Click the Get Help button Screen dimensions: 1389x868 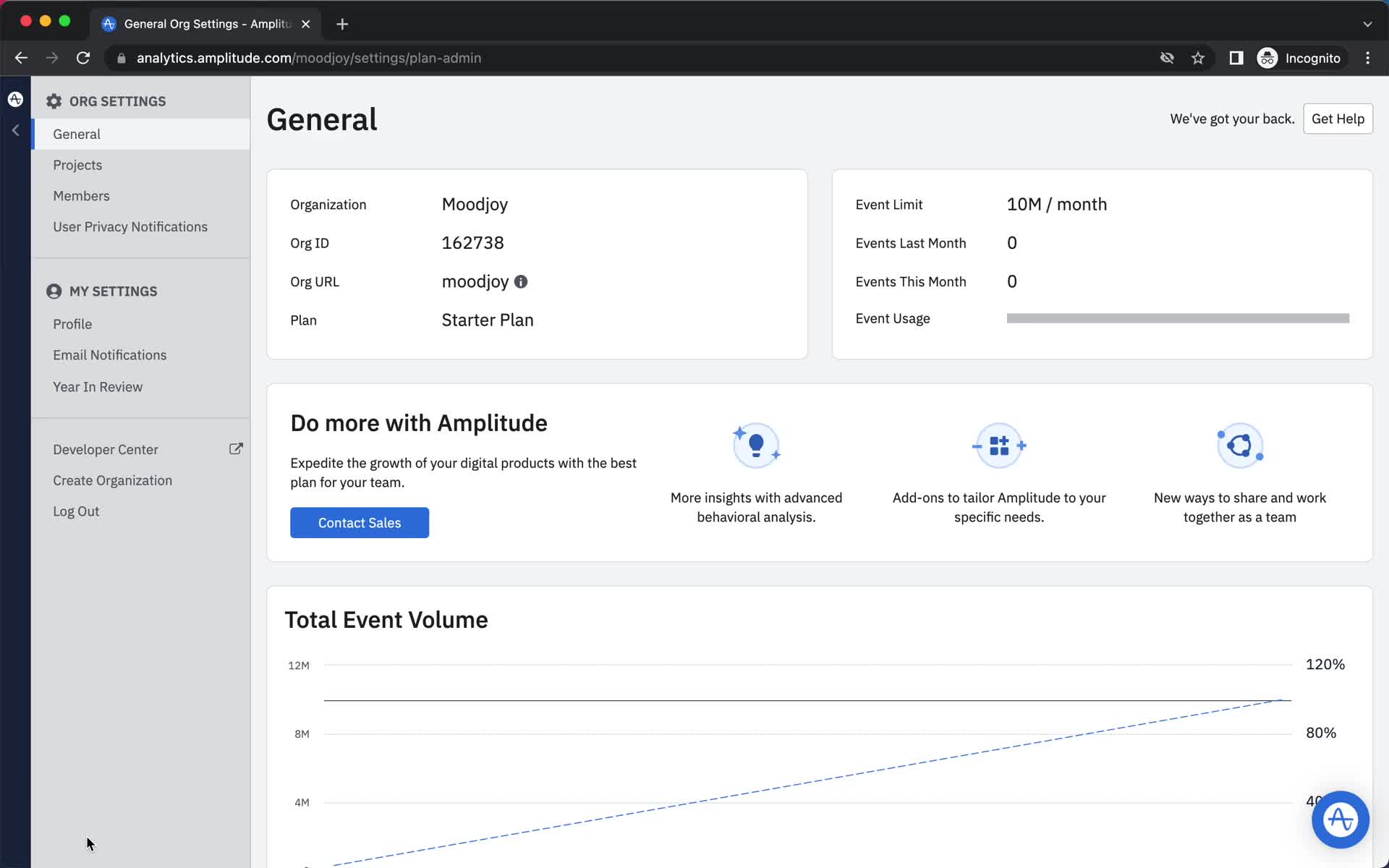click(x=1338, y=119)
